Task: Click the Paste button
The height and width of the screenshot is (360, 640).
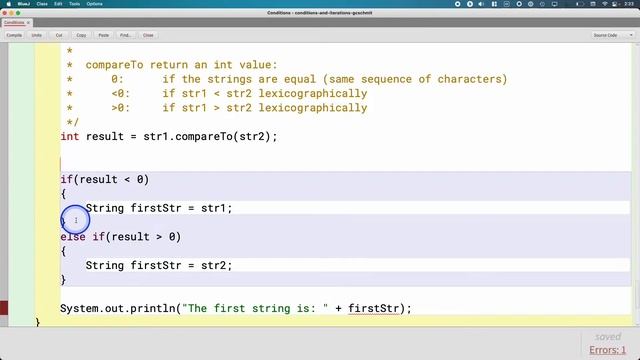Action: (104, 36)
